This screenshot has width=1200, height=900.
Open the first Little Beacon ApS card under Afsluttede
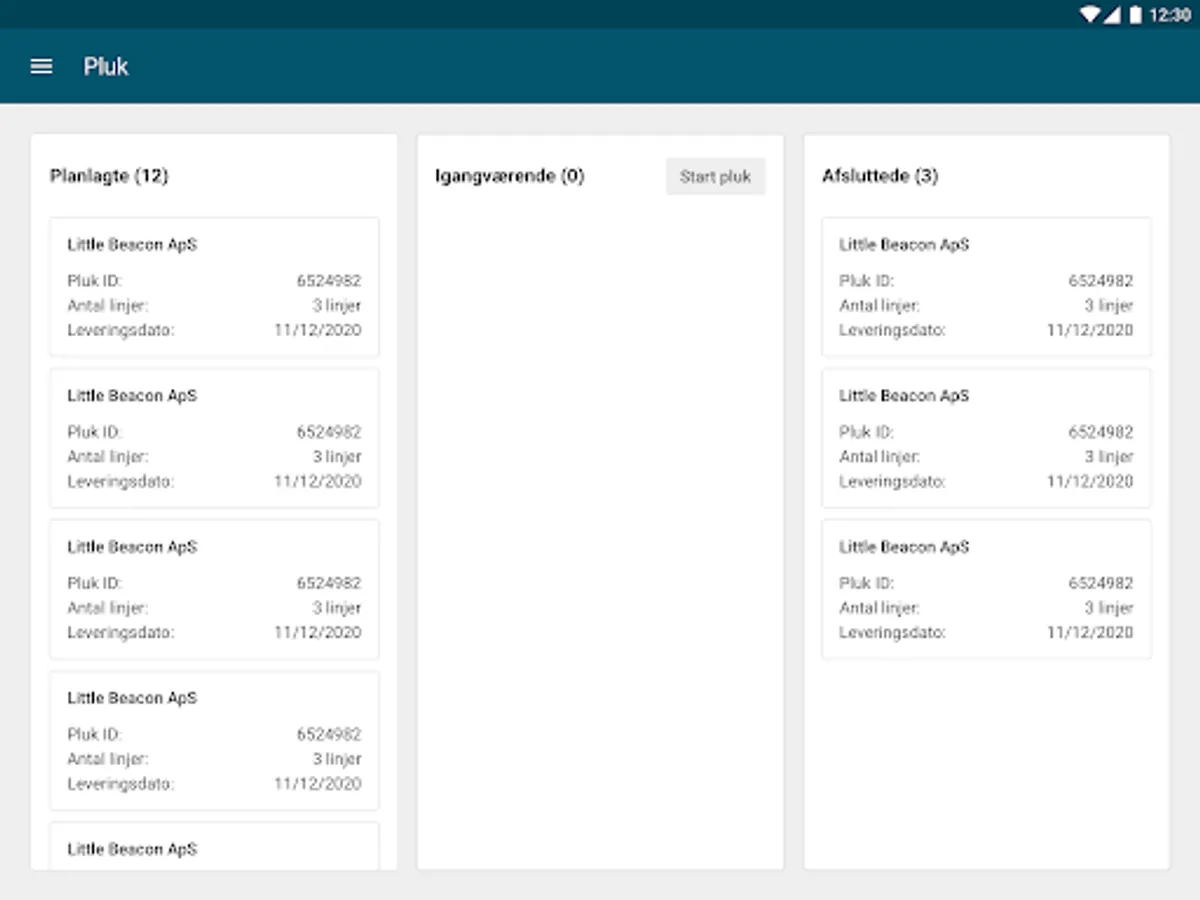coord(986,287)
